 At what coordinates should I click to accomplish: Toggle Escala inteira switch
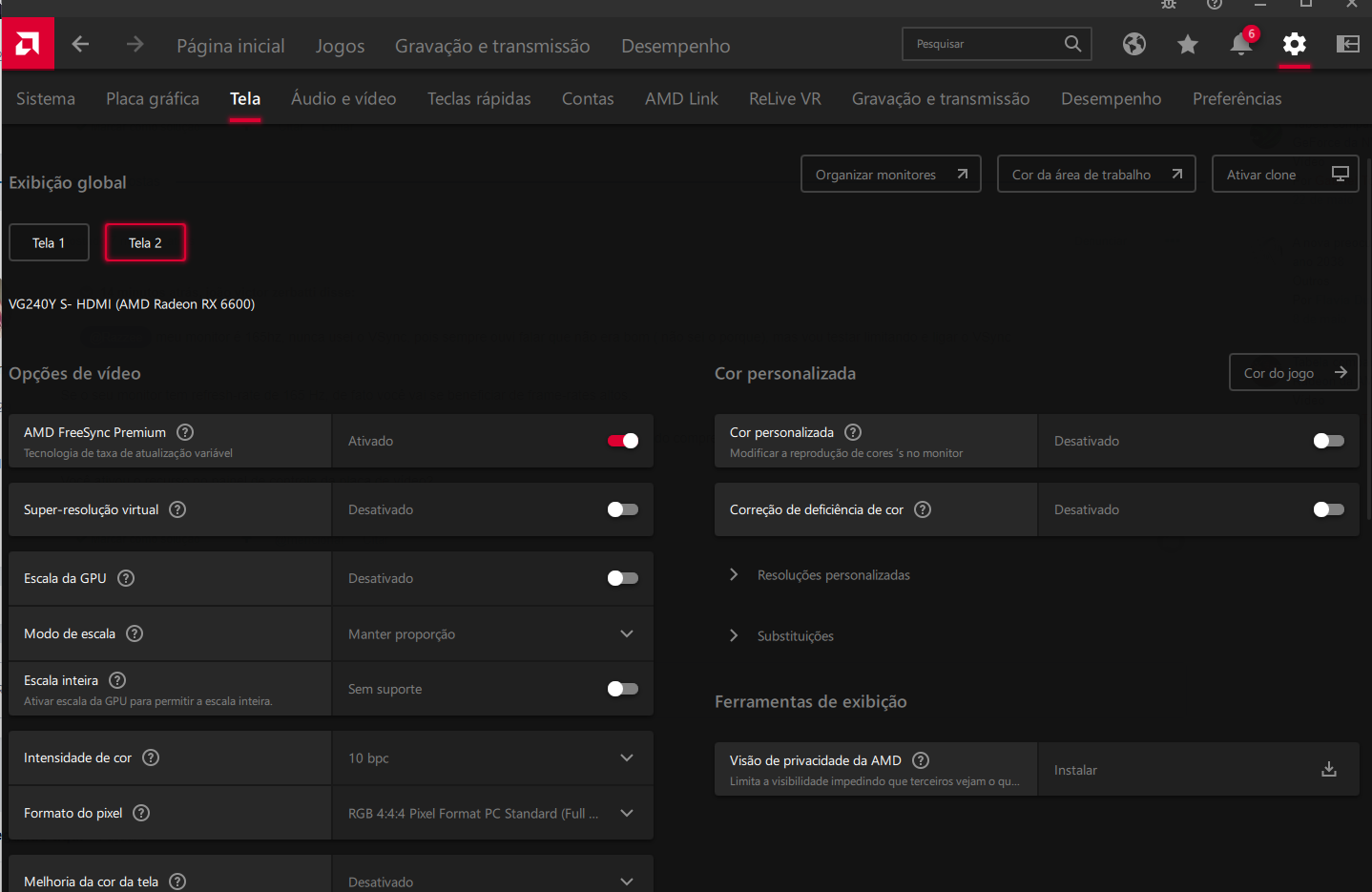(623, 689)
